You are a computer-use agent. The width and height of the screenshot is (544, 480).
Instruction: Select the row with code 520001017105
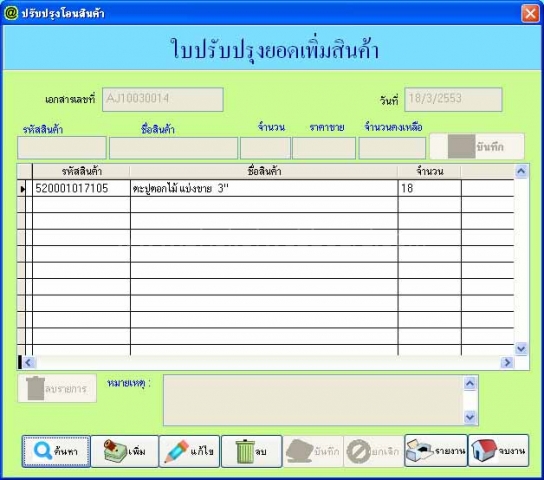click(x=265, y=188)
